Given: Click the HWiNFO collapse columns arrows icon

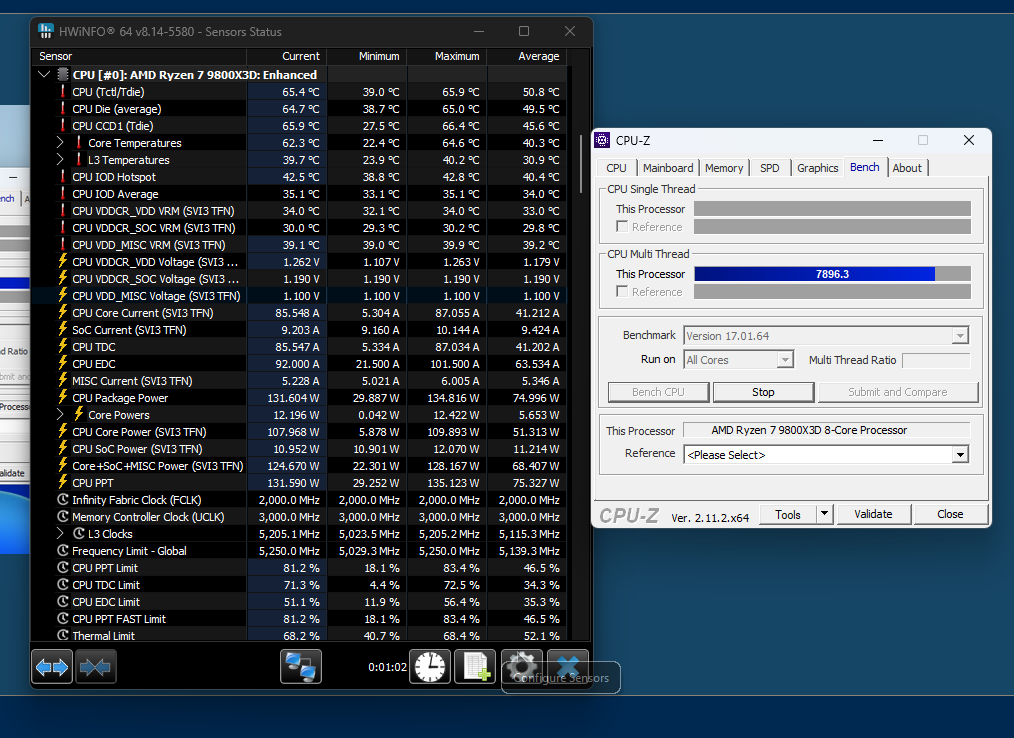Looking at the screenshot, I should (x=96, y=667).
